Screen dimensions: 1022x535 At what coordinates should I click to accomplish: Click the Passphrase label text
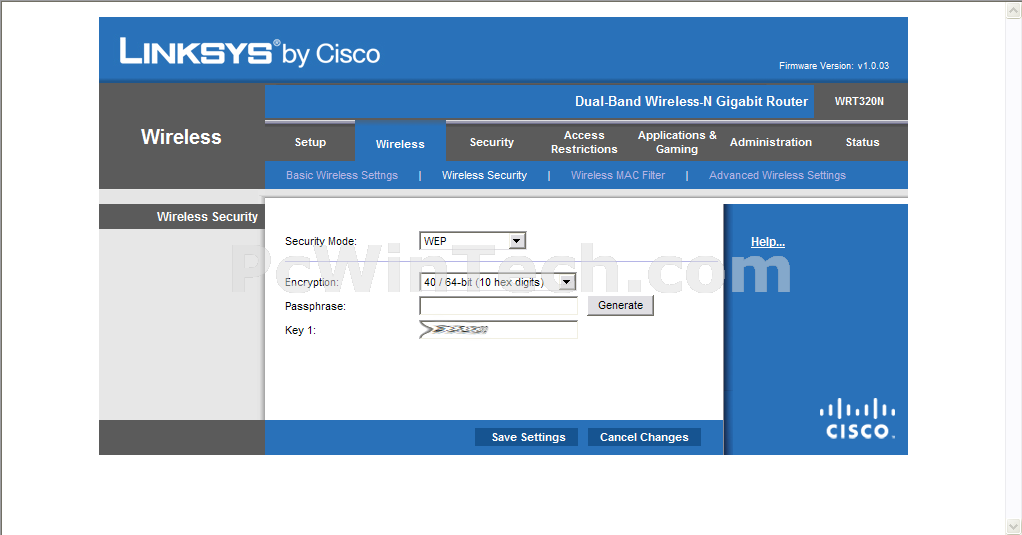coord(315,306)
